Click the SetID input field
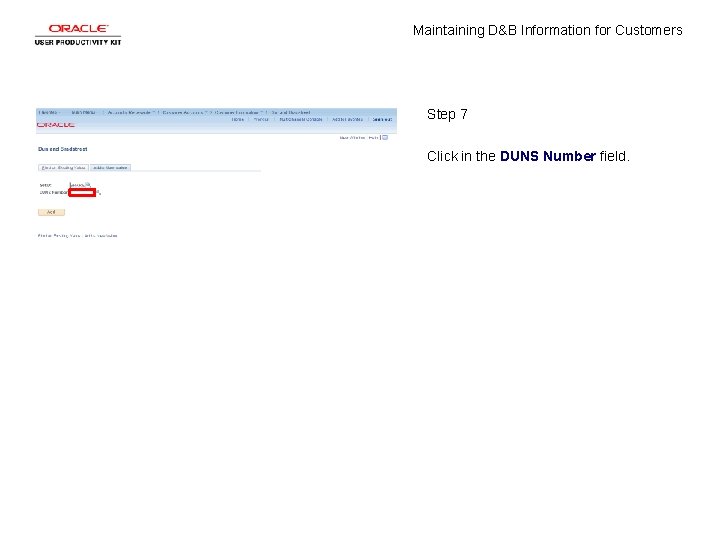Viewport: 720px width, 540px height. (77, 185)
